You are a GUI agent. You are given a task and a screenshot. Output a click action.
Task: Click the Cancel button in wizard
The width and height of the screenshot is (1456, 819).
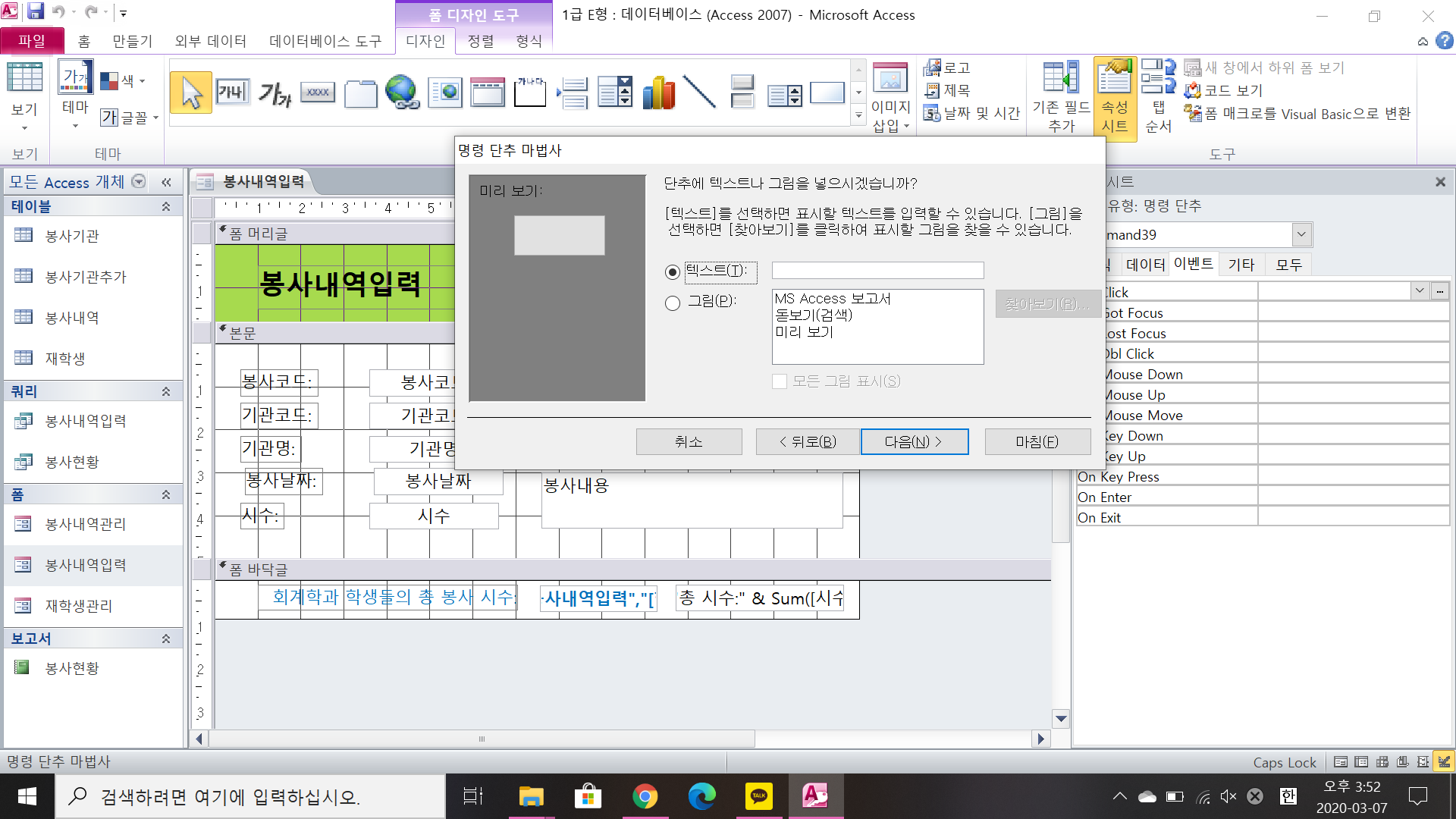[x=689, y=441]
